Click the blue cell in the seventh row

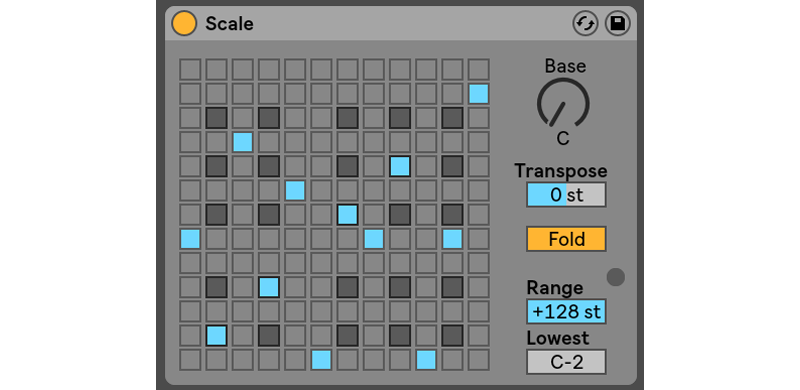[347, 214]
